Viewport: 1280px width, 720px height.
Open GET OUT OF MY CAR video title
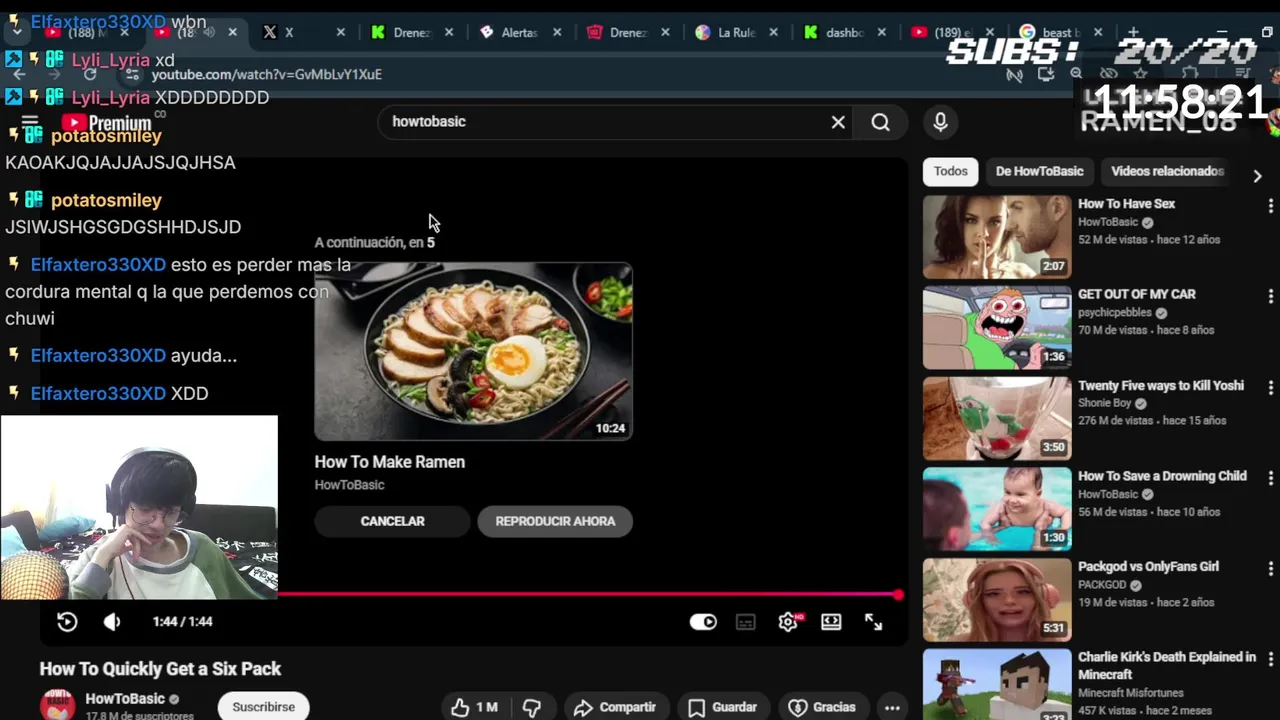[x=1136, y=294]
